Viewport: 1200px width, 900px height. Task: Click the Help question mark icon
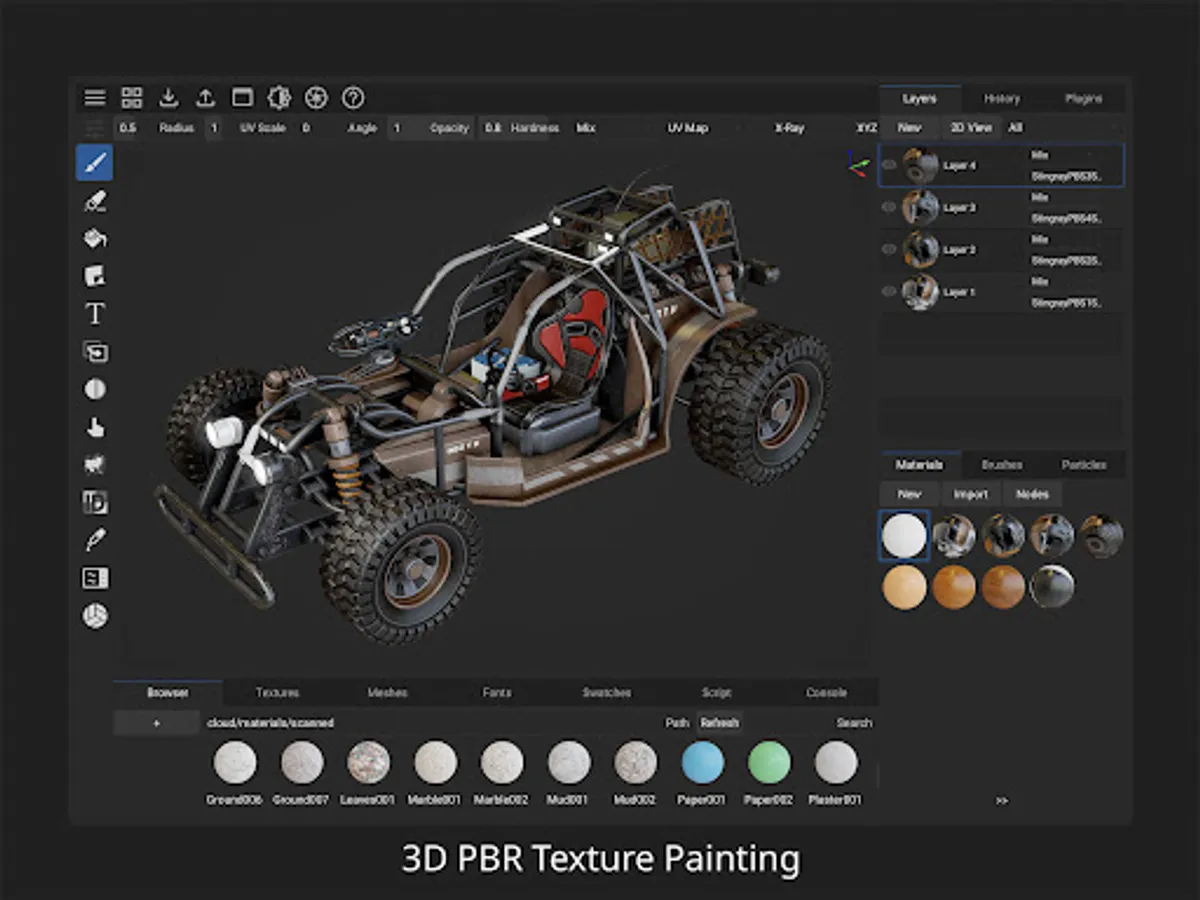pyautogui.click(x=353, y=98)
